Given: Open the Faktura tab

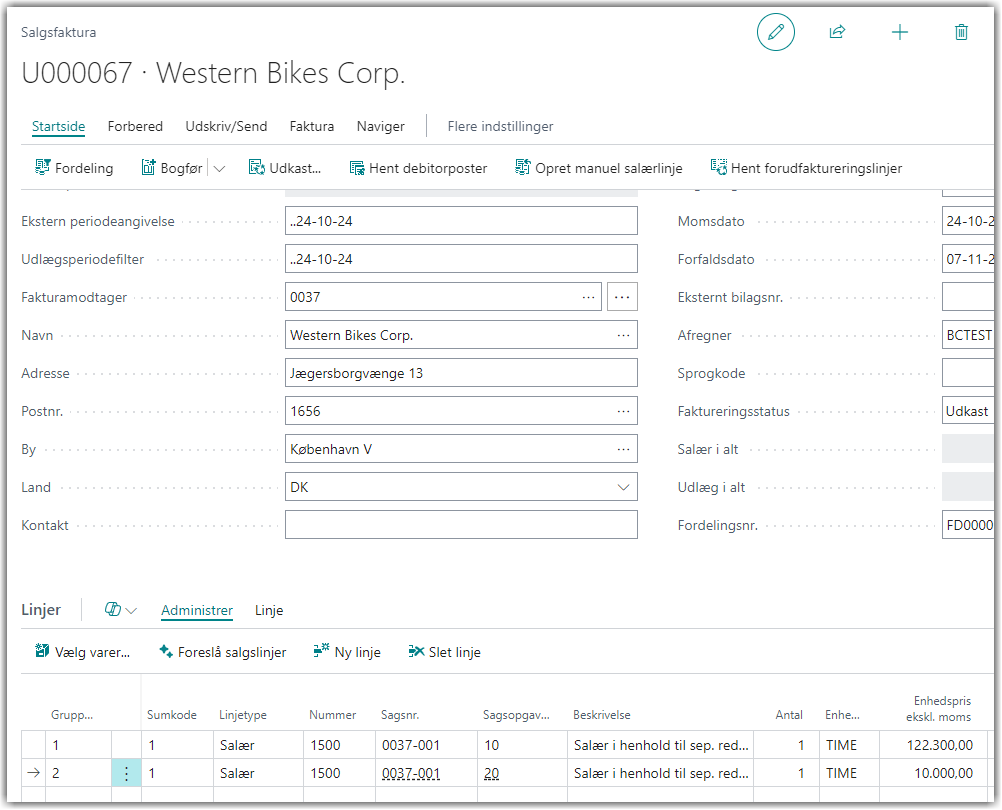Looking at the screenshot, I should point(312,126).
